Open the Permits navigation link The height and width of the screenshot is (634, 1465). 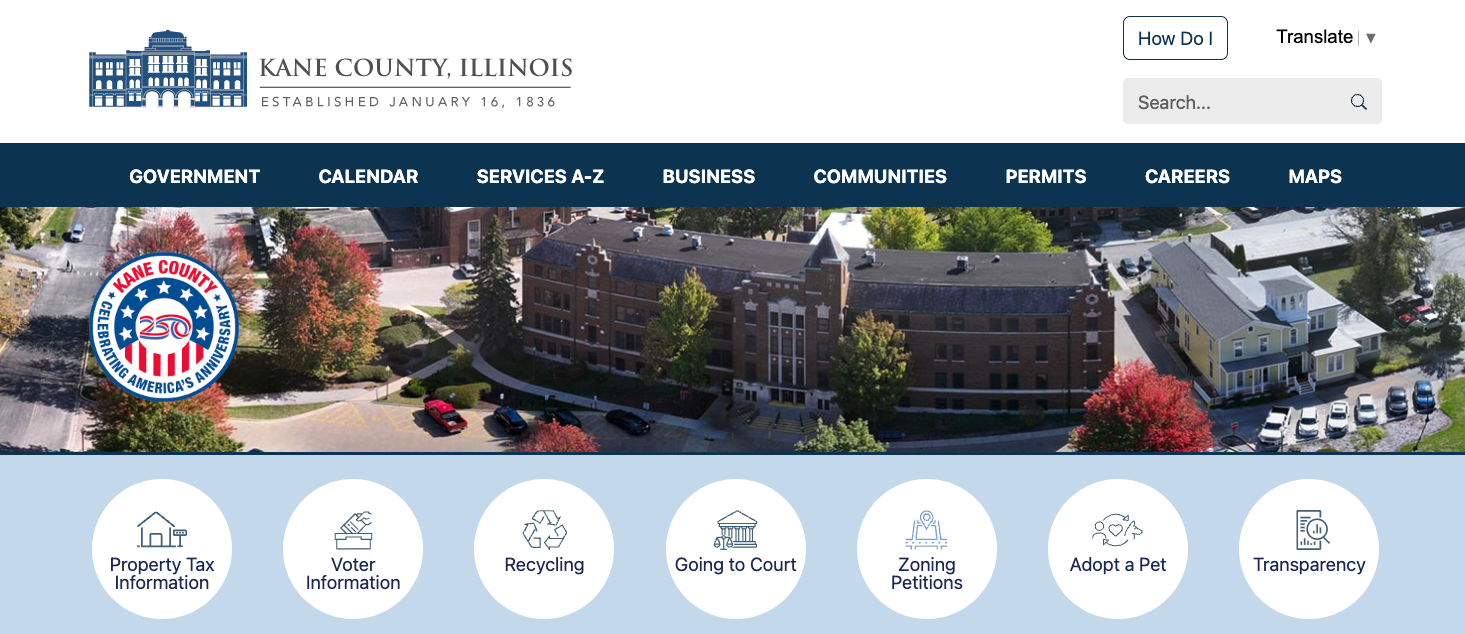coord(1046,176)
